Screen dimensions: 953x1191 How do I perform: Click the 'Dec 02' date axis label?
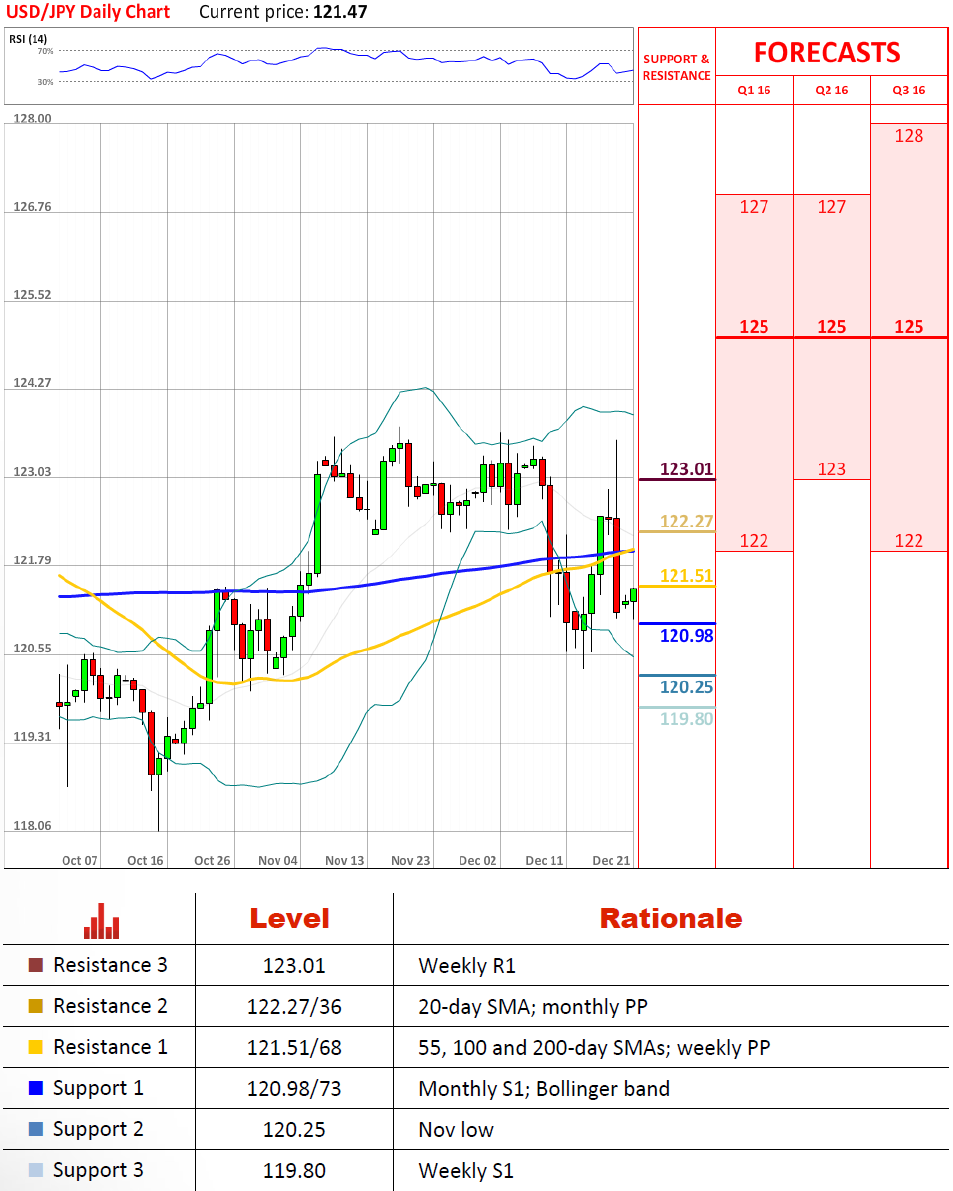pyautogui.click(x=478, y=861)
